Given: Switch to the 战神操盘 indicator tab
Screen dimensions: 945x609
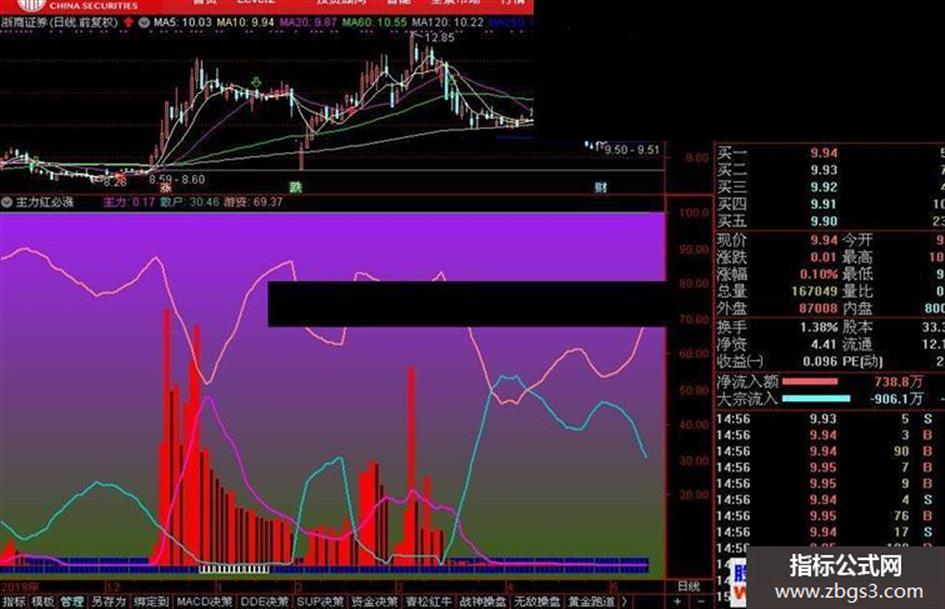Looking at the screenshot, I should coord(483,601).
